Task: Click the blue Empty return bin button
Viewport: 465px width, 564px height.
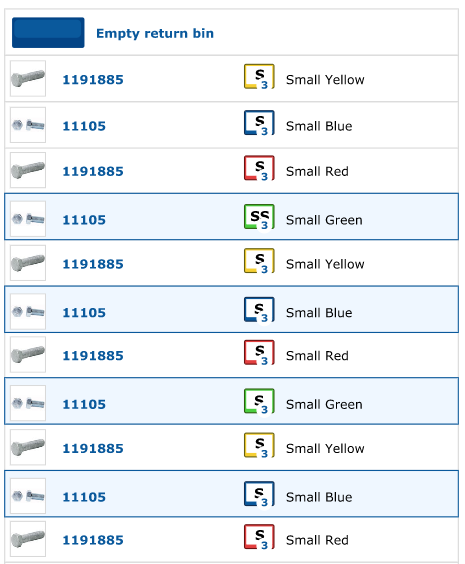Action: click(48, 32)
